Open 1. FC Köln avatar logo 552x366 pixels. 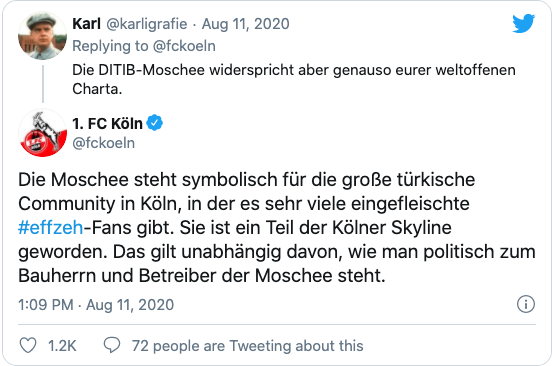42,133
